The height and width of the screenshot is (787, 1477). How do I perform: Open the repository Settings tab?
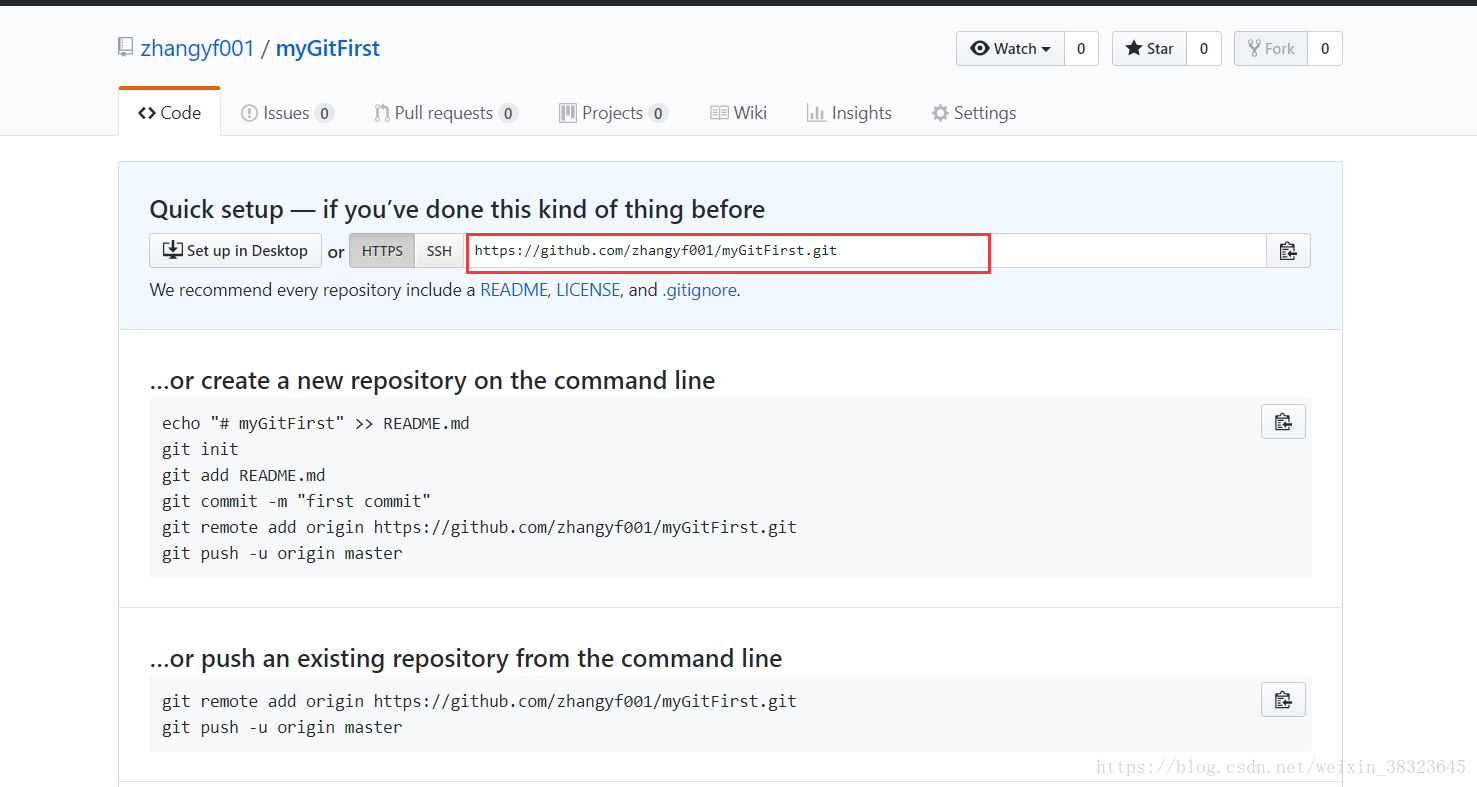pos(974,113)
